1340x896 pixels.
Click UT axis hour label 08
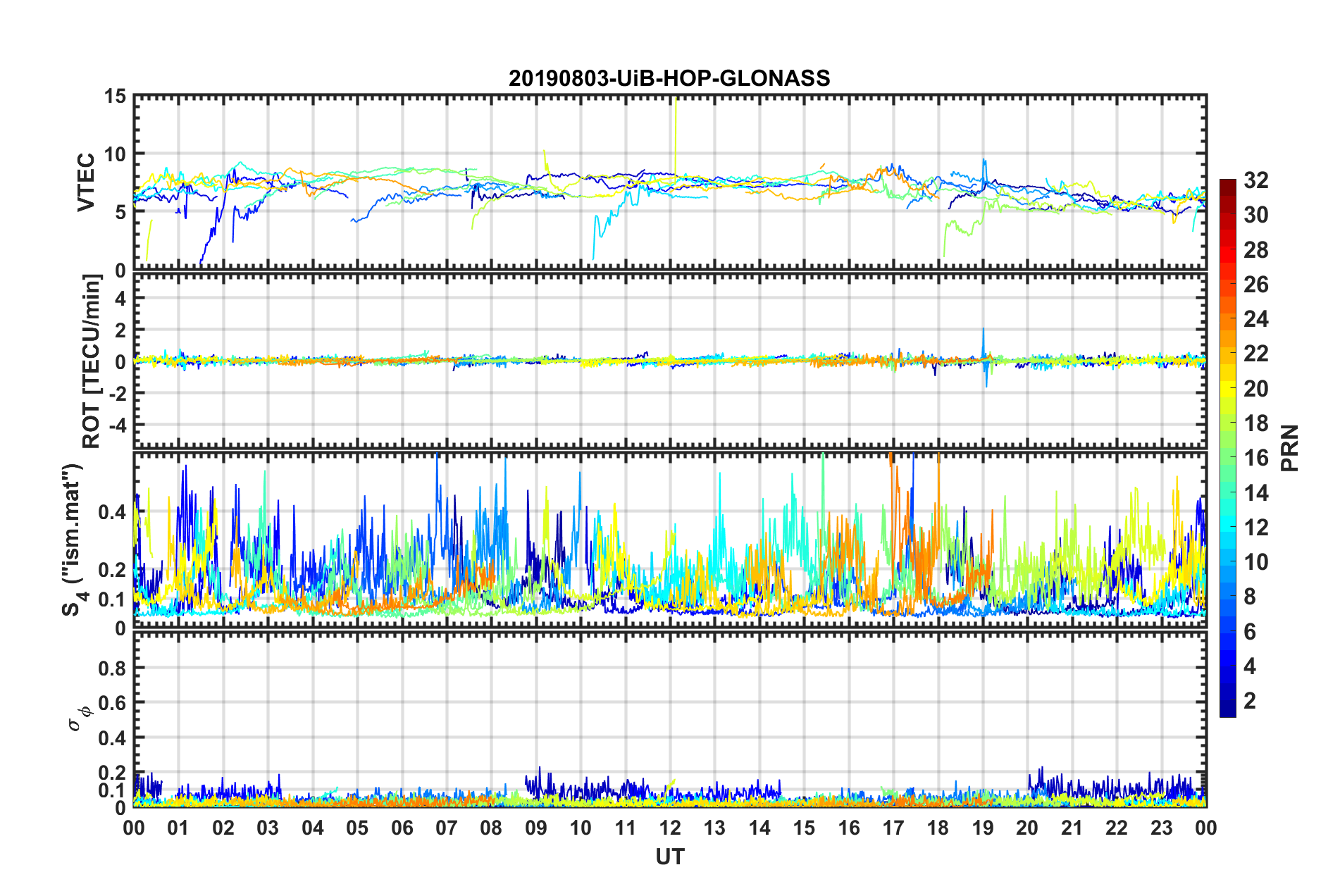tap(491, 828)
